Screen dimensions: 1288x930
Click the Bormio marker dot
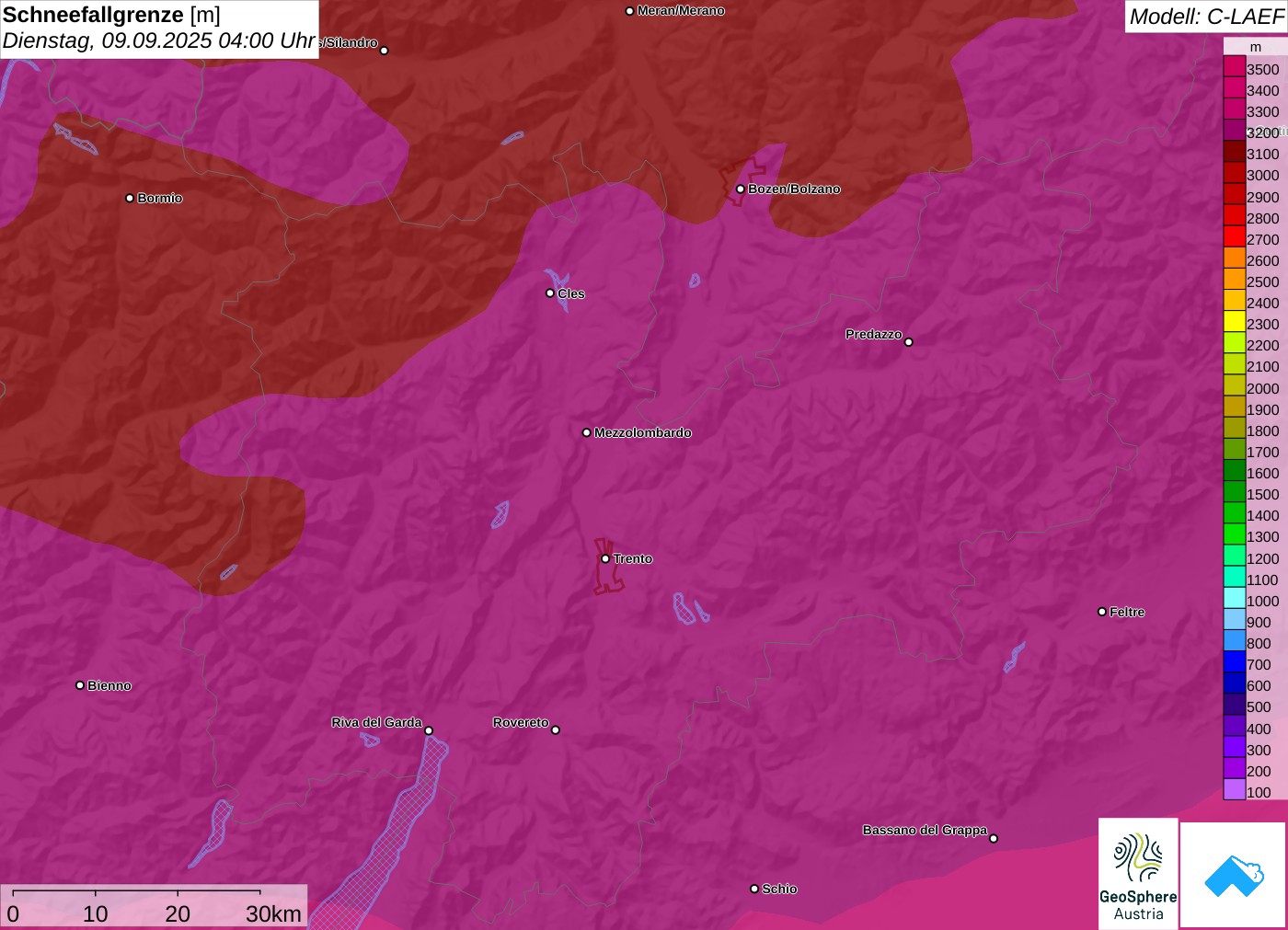(x=130, y=198)
